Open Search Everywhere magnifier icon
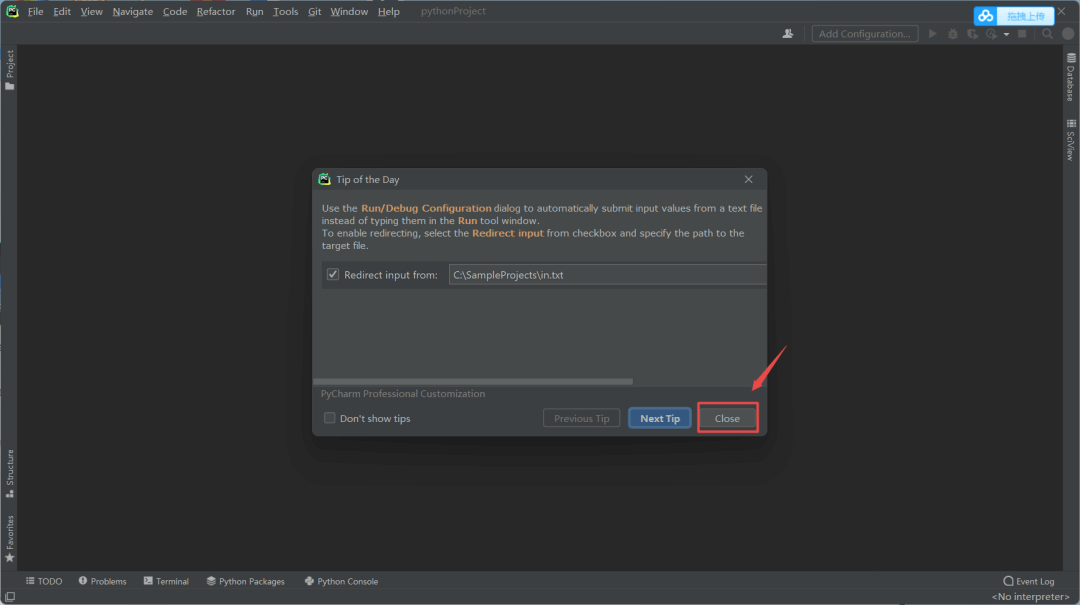 point(1047,34)
